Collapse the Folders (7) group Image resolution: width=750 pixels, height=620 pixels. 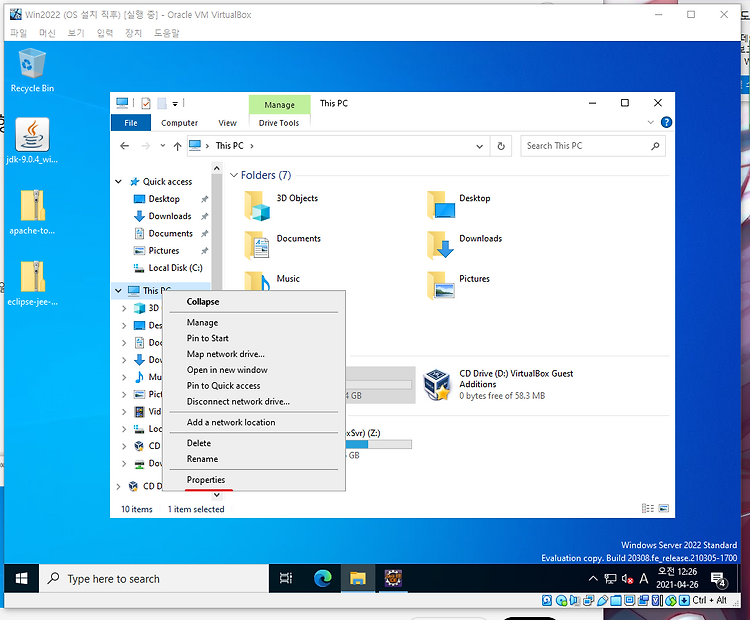coord(234,175)
